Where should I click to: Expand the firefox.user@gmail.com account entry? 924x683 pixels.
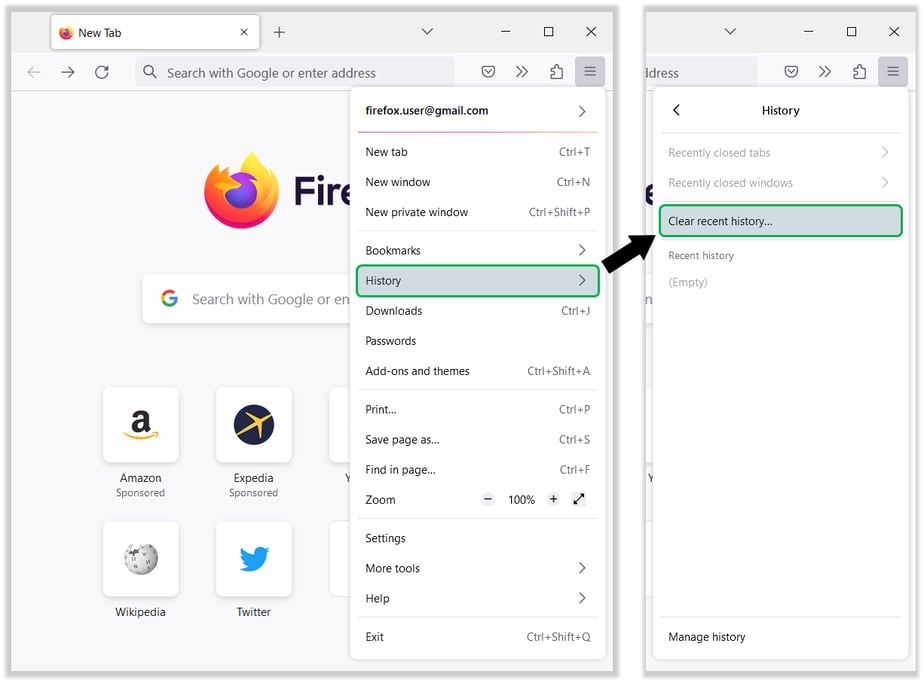477,111
